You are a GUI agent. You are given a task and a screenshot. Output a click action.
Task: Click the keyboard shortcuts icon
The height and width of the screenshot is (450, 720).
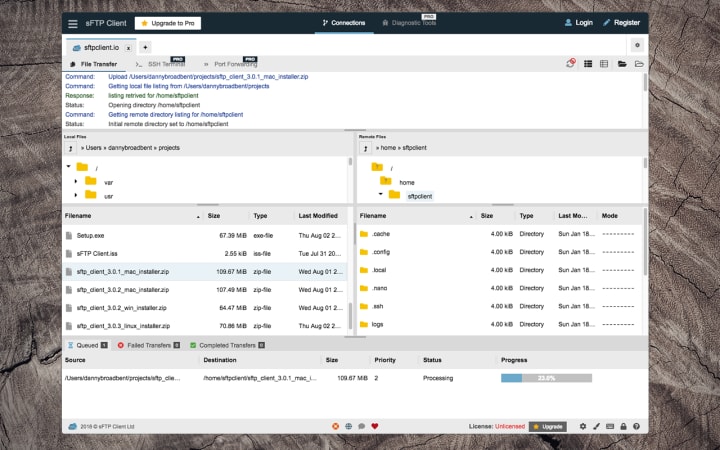tap(610, 426)
